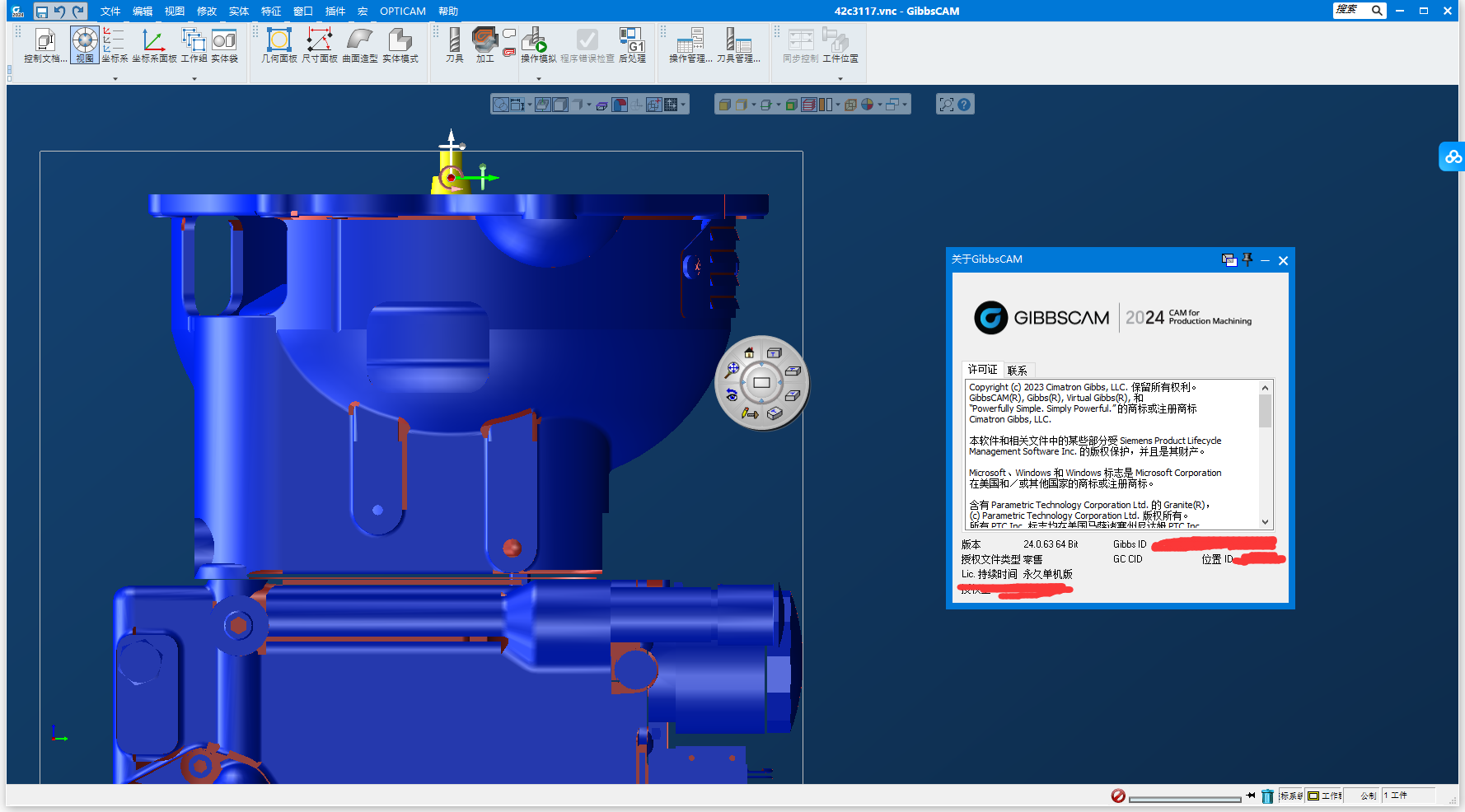Click the save icon in title bar

coord(41,11)
